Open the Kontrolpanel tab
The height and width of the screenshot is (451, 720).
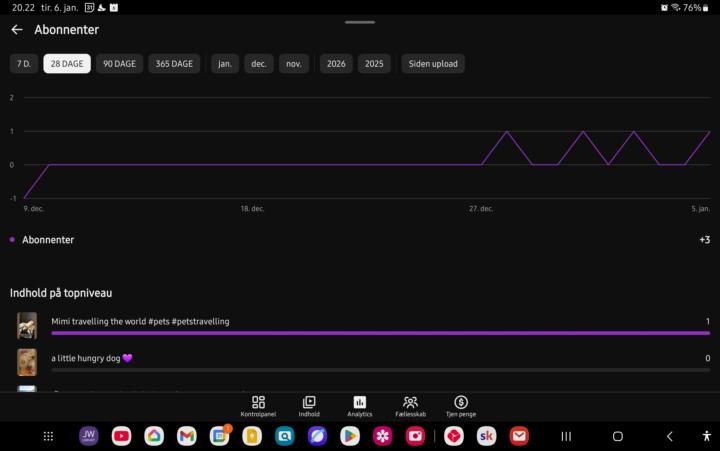click(x=258, y=406)
